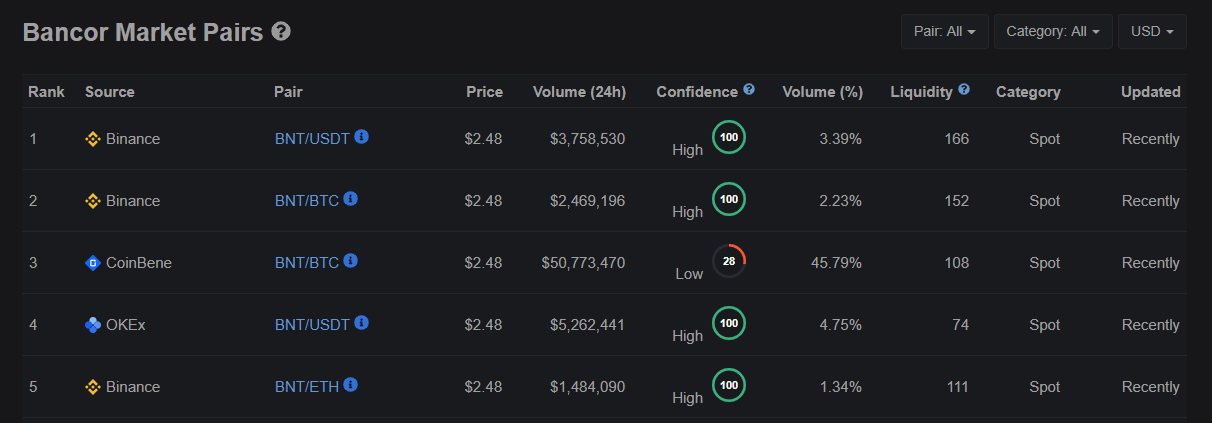Expand the USD currency dropdown

1152,31
